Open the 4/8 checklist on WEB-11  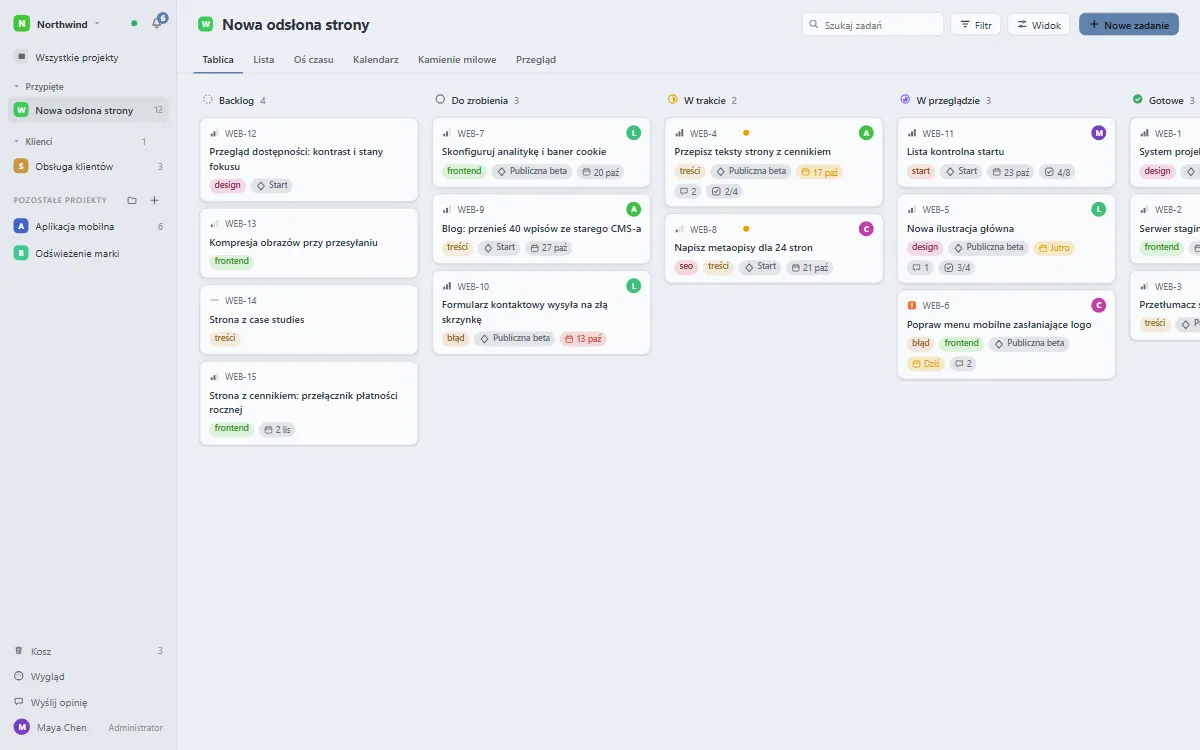coord(1057,172)
